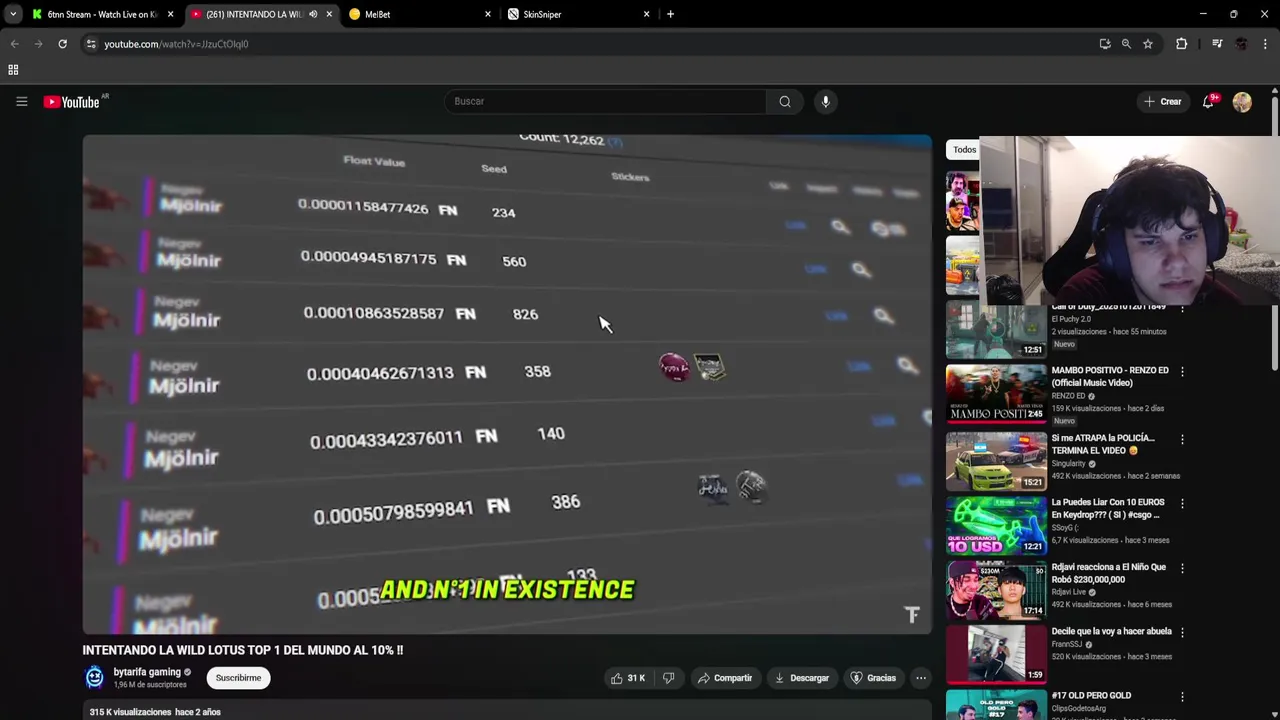This screenshot has height=720, width=1280.
Task: Close the SkinSniper tab
Action: (646, 14)
